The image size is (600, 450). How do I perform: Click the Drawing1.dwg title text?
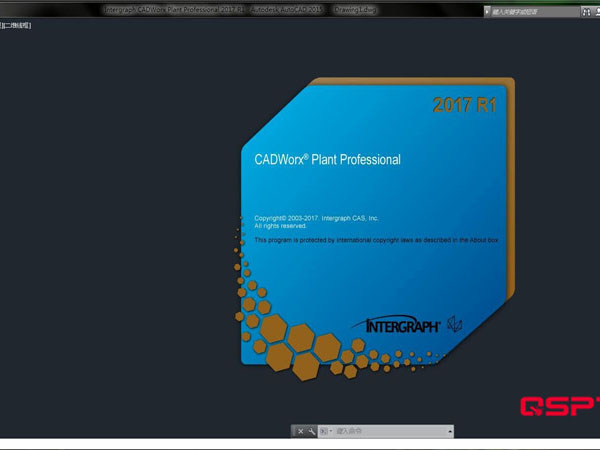(x=355, y=10)
